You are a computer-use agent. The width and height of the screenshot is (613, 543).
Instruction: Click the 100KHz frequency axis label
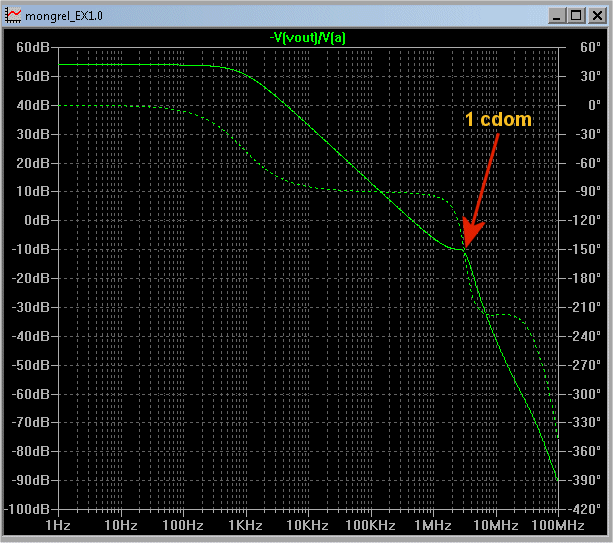(370, 525)
